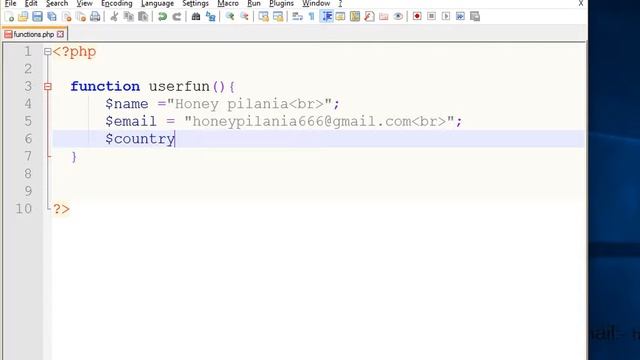The width and height of the screenshot is (640, 360).
Task: Select the functions.php tab
Action: (34, 34)
